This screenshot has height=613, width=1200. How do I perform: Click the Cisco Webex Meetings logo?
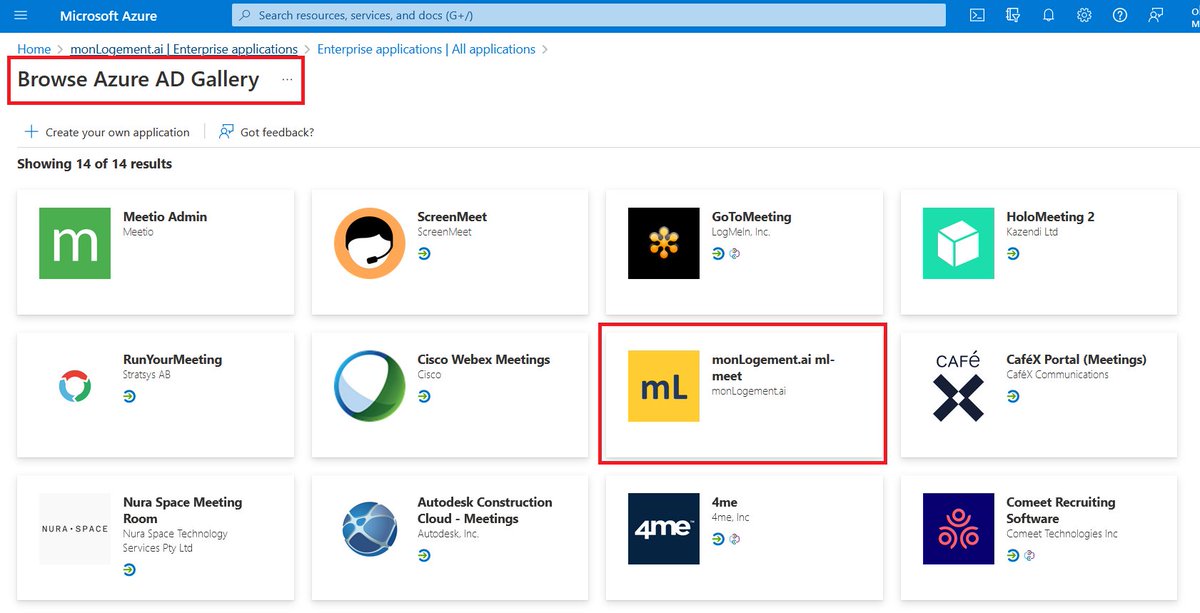[x=369, y=386]
